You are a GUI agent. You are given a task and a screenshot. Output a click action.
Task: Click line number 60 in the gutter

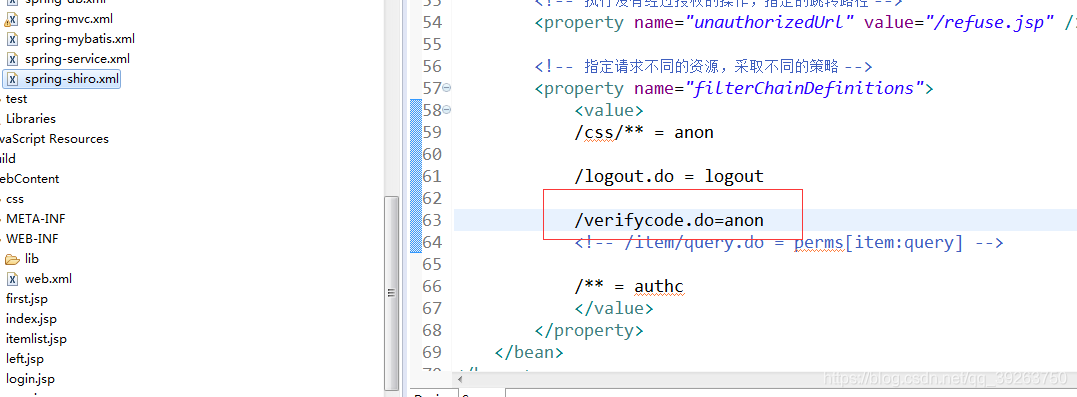click(432, 154)
